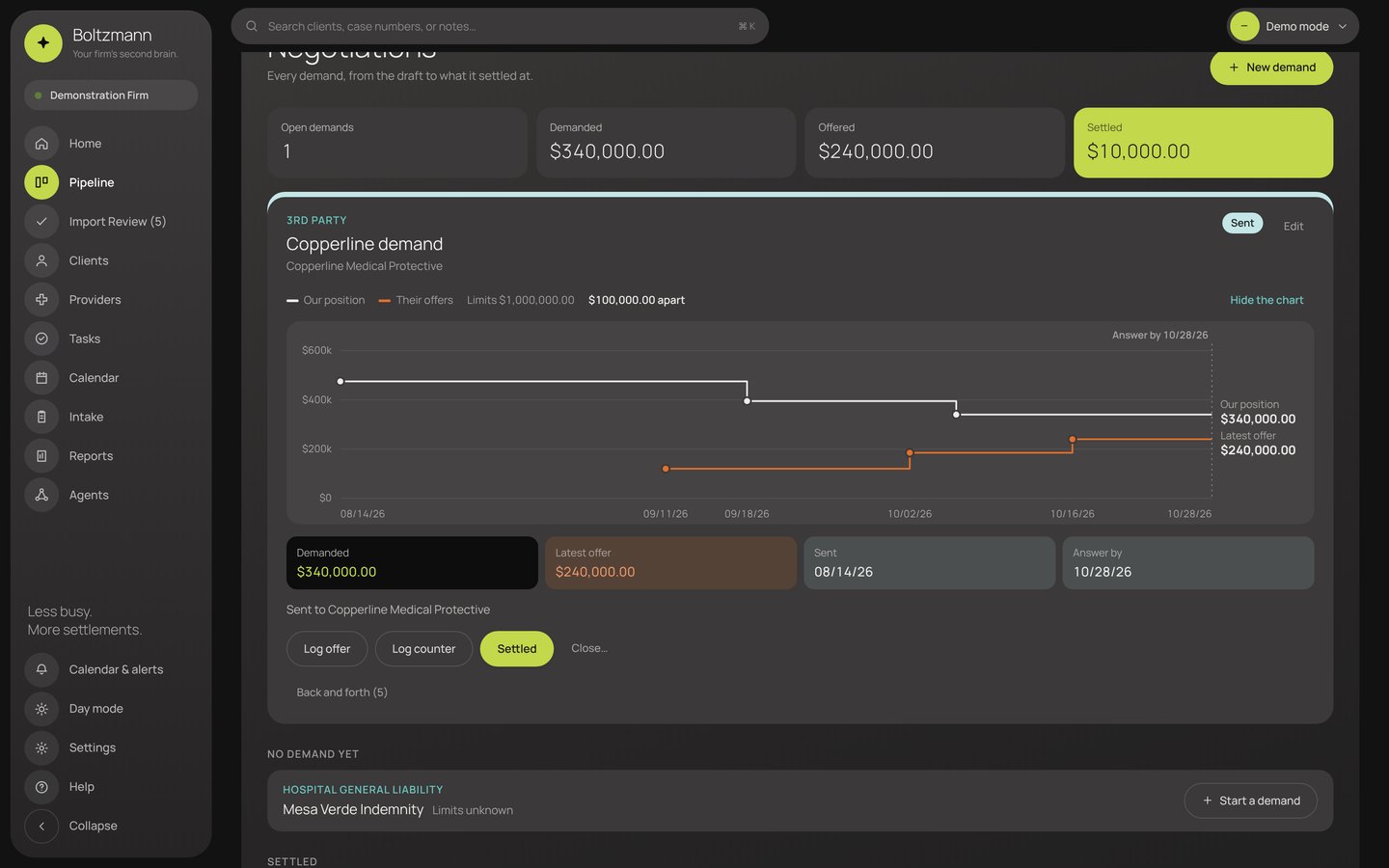Open the Intake clipboard icon
Viewport: 1389px width, 868px height.
41,417
